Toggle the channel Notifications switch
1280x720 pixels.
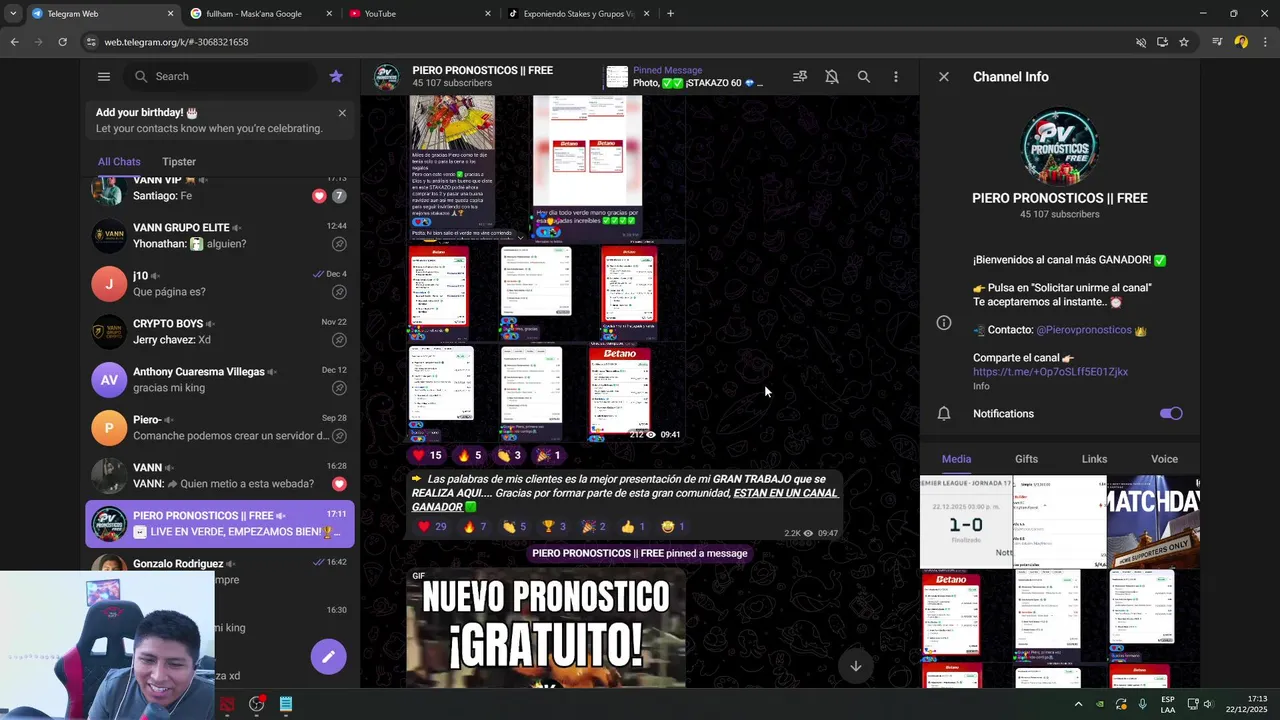(1171, 413)
